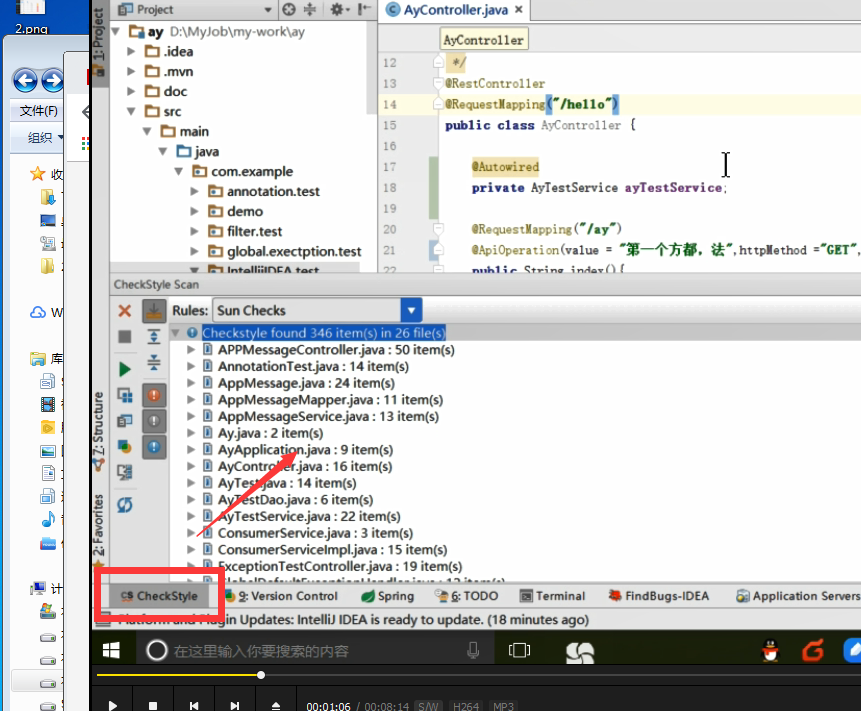Image resolution: width=861 pixels, height=711 pixels.
Task: Click the microphone icon in the taskbar search
Action: point(473,651)
